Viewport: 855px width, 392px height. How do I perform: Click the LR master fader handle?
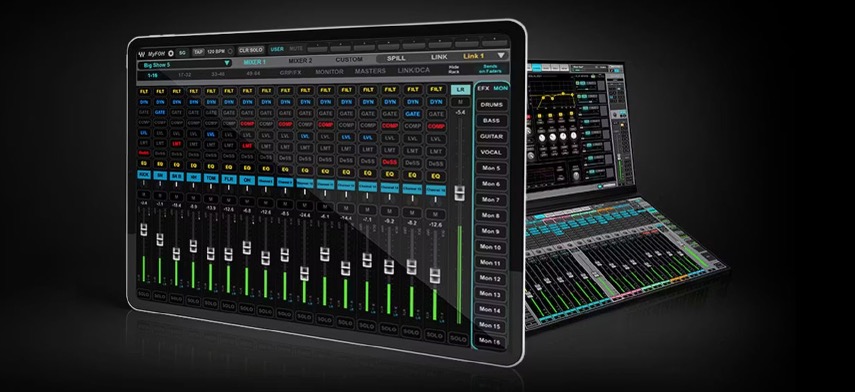tap(460, 195)
